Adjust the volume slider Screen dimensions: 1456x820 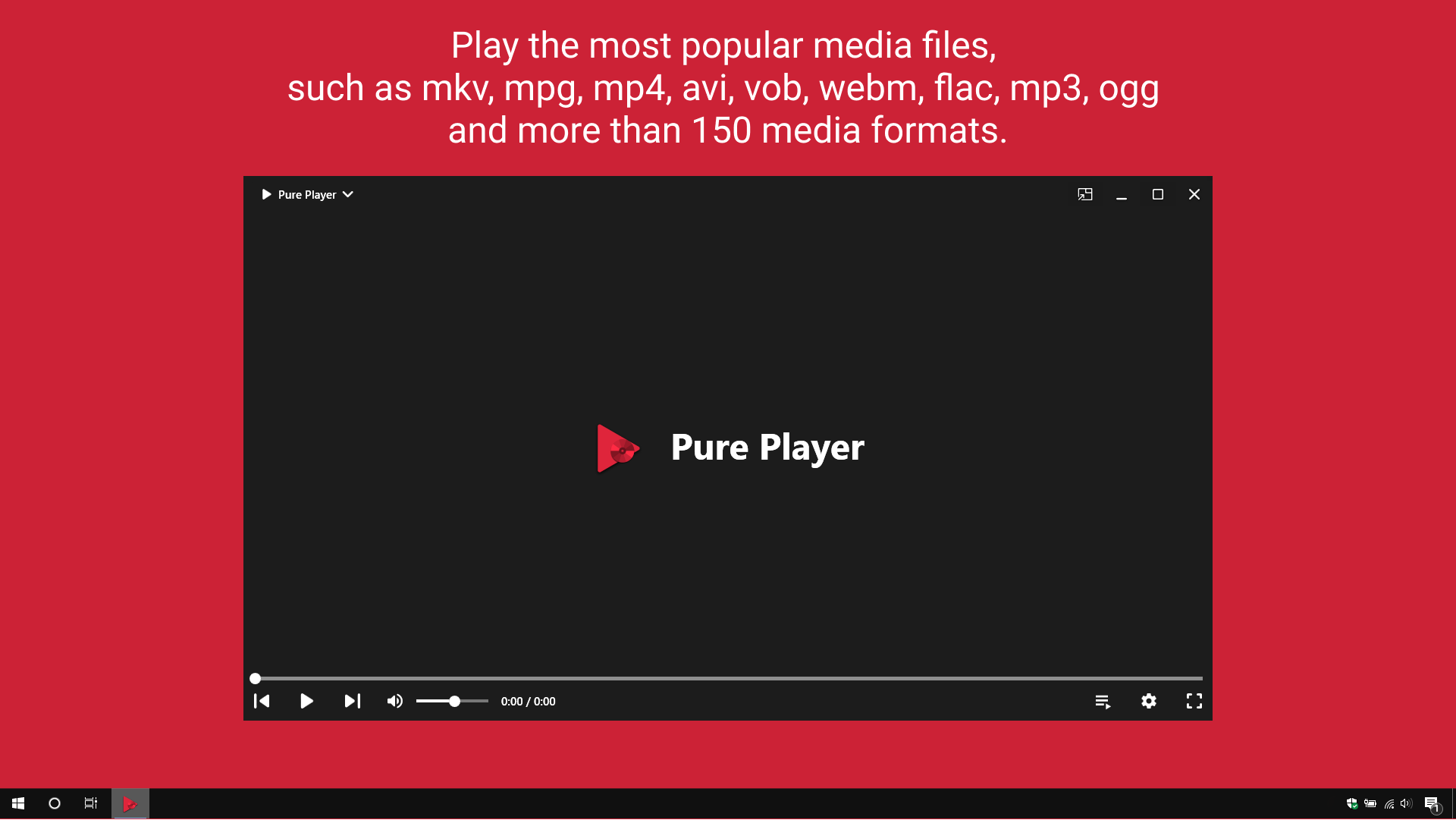453,701
